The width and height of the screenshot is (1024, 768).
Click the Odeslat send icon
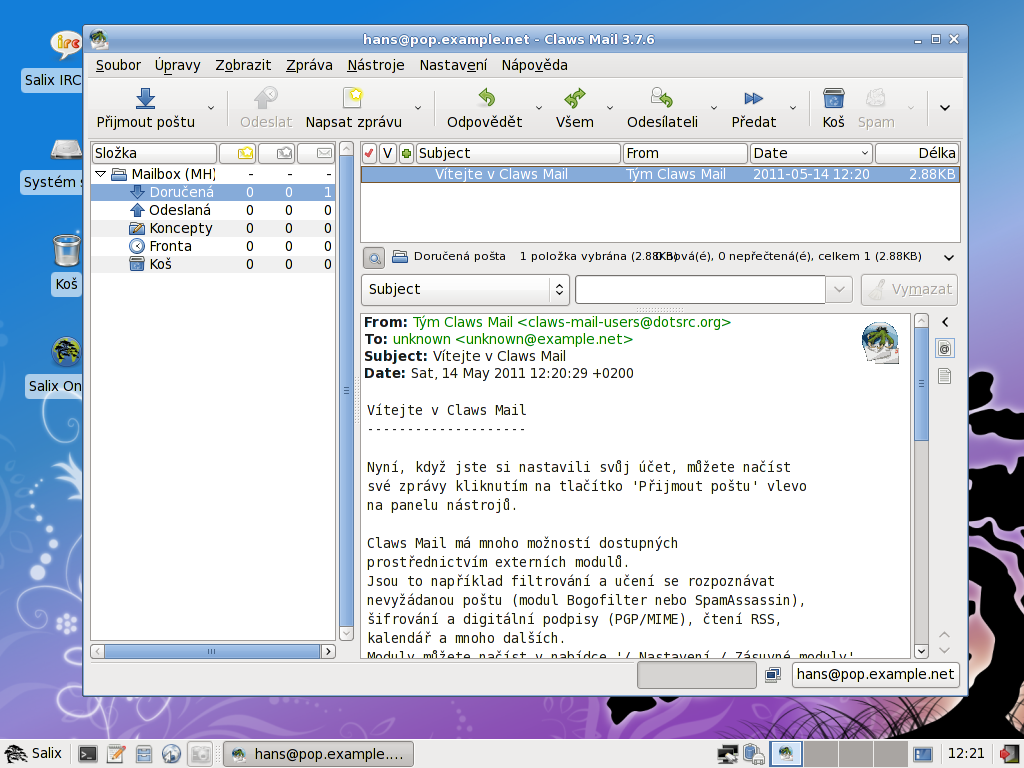pyautogui.click(x=266, y=98)
